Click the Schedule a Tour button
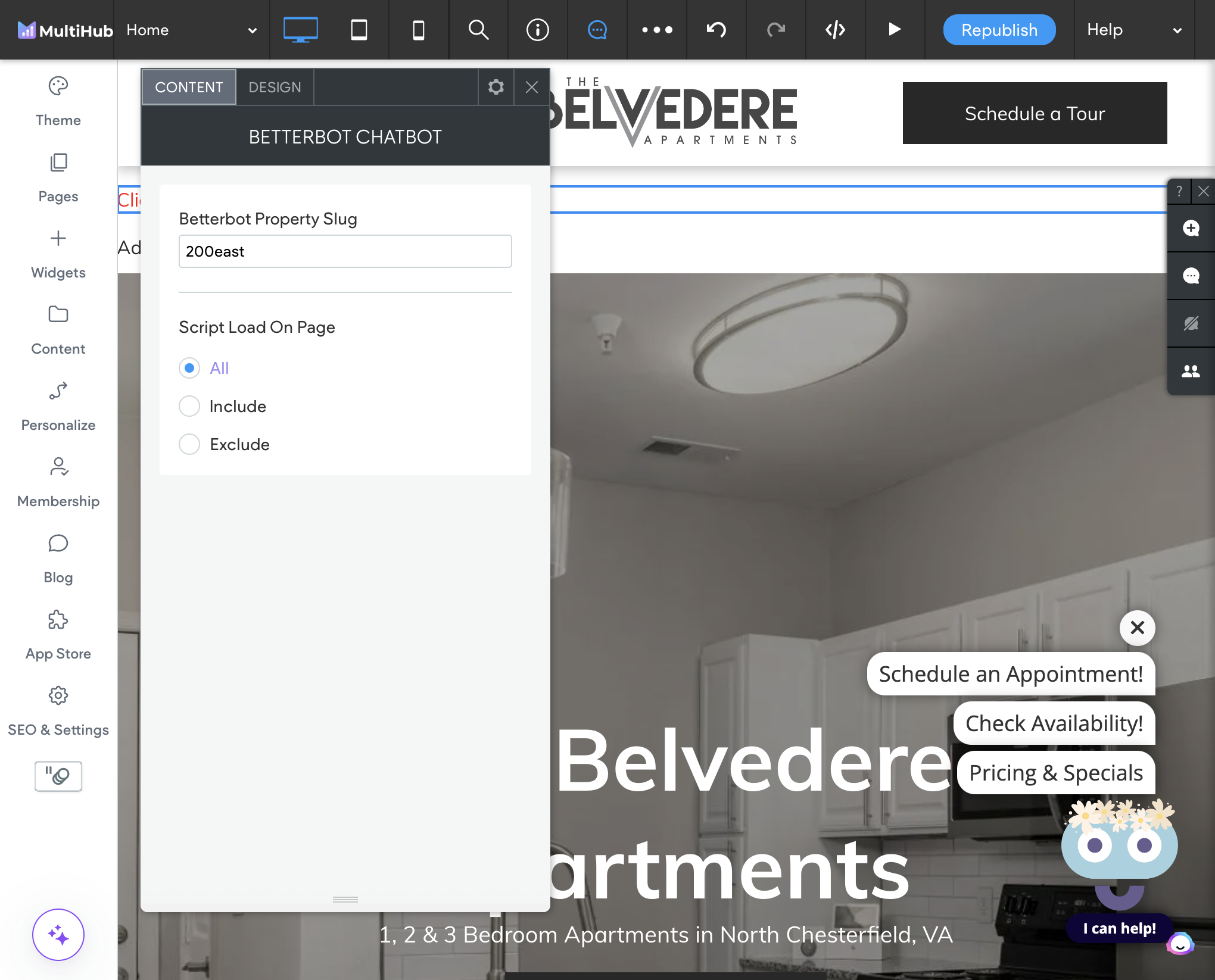 (x=1035, y=113)
